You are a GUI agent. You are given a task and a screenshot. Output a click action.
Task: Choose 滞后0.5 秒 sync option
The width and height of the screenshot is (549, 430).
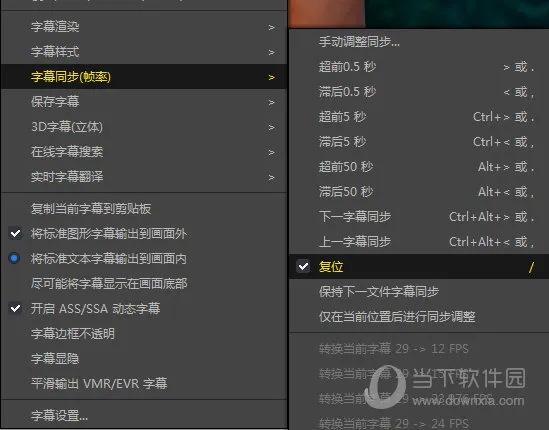419,92
